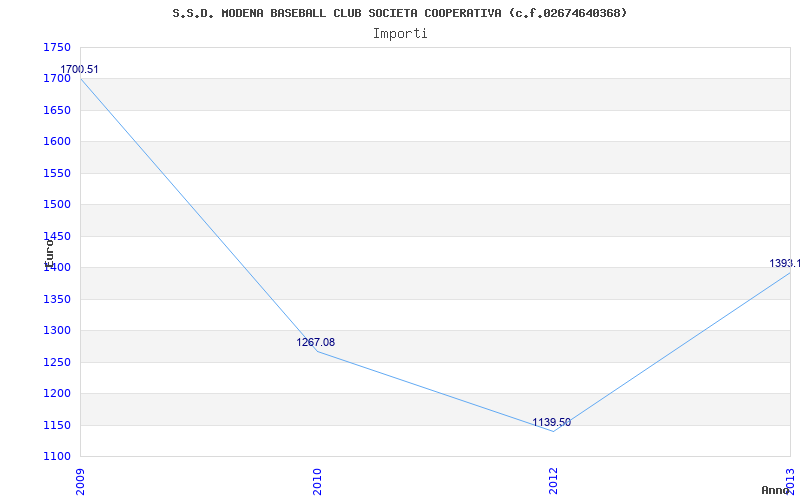Screen dimensions: 800x500
Task: Click the 2013 data label starting 1393
Action: pyautogui.click(x=785, y=263)
